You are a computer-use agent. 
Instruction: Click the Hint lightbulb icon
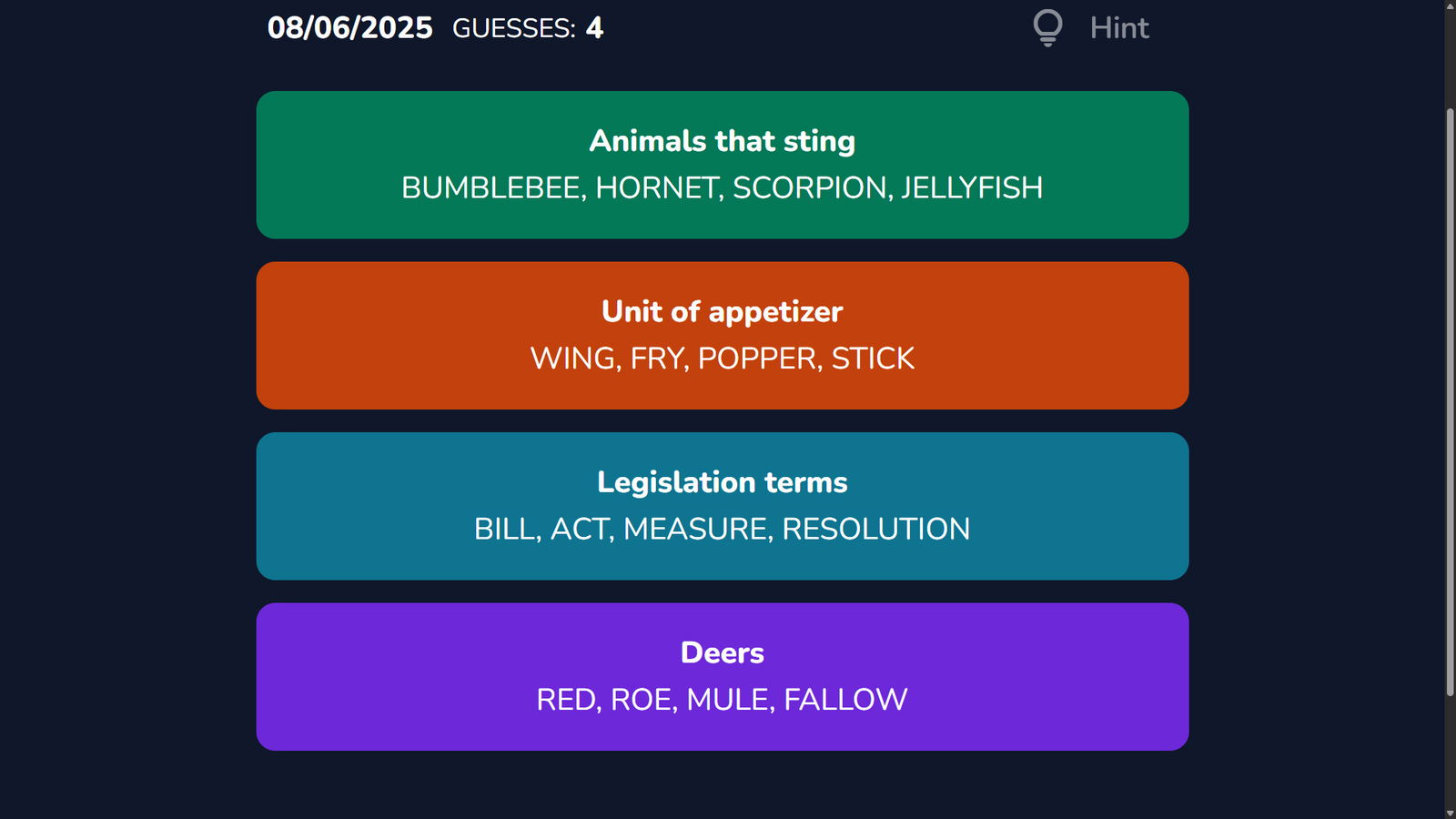click(1047, 27)
